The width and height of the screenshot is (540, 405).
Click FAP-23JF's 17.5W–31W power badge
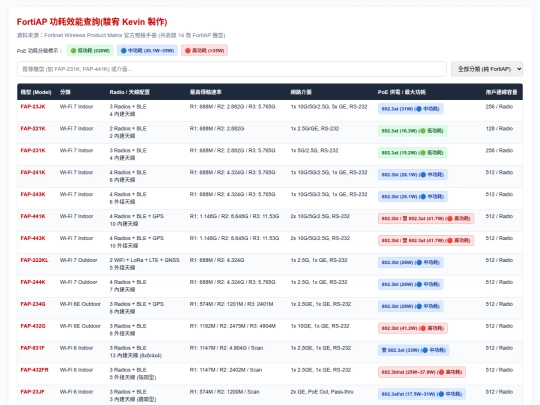point(422,394)
